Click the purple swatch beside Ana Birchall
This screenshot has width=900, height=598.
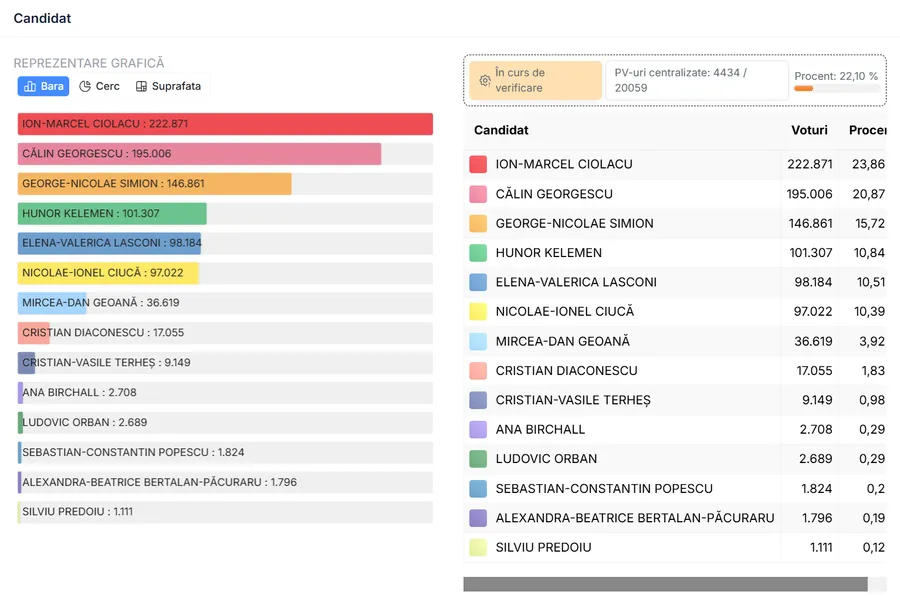tap(478, 430)
